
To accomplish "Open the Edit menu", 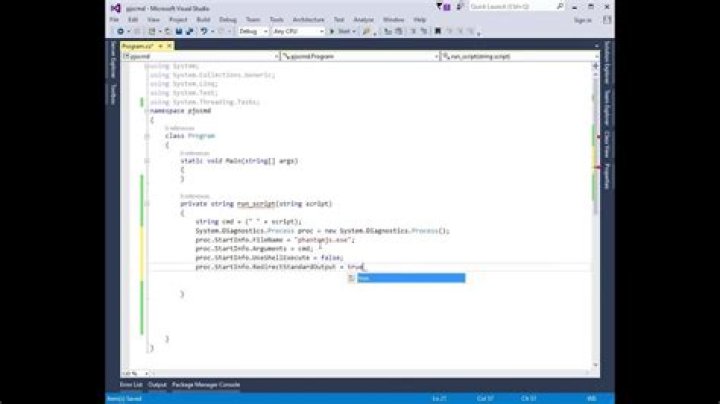I will pyautogui.click(x=133, y=20).
